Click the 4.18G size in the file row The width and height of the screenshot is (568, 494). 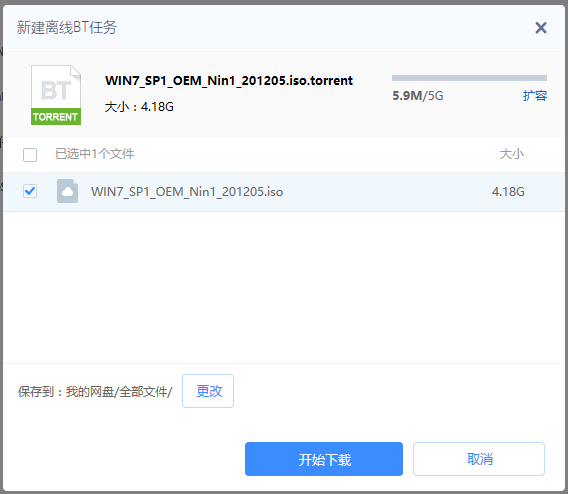coord(508,192)
